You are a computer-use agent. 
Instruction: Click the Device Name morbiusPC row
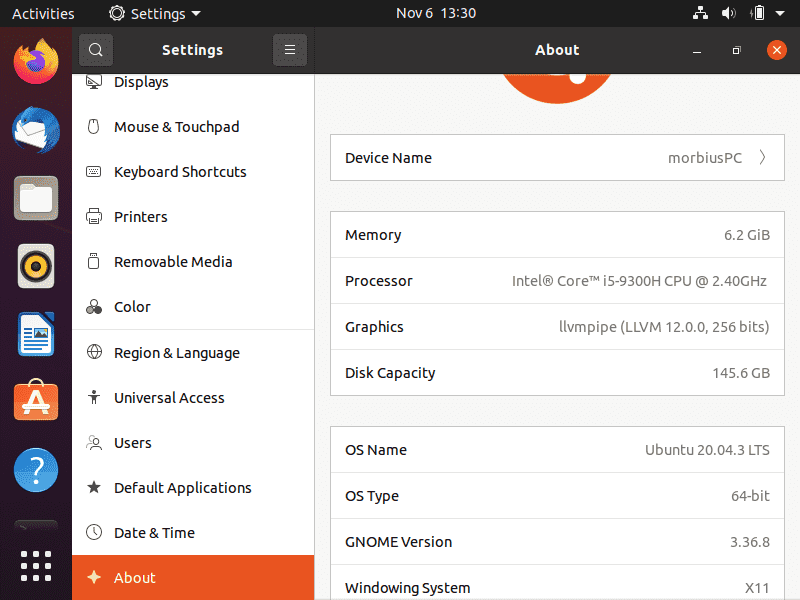(557, 158)
